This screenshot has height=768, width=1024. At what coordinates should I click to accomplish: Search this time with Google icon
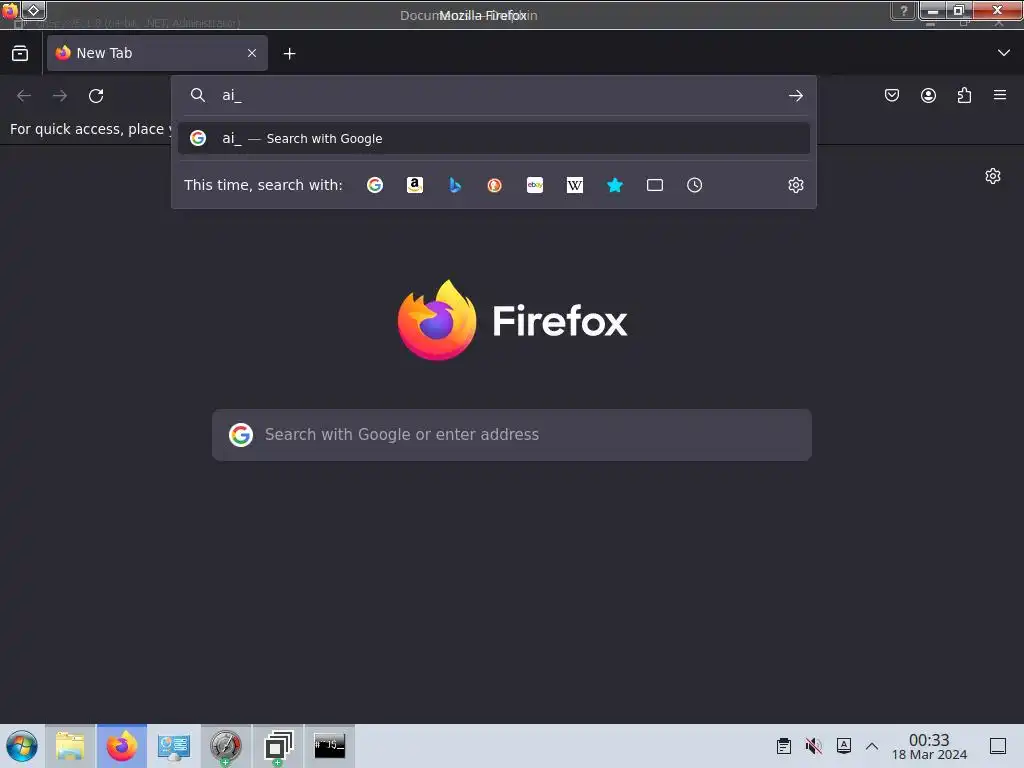375,185
